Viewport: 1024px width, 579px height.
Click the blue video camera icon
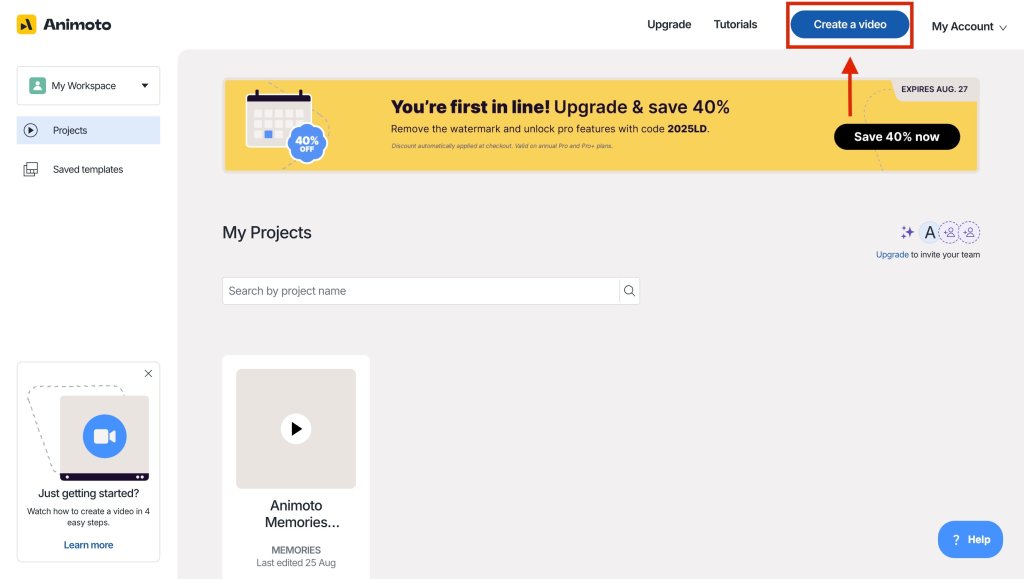tap(104, 436)
